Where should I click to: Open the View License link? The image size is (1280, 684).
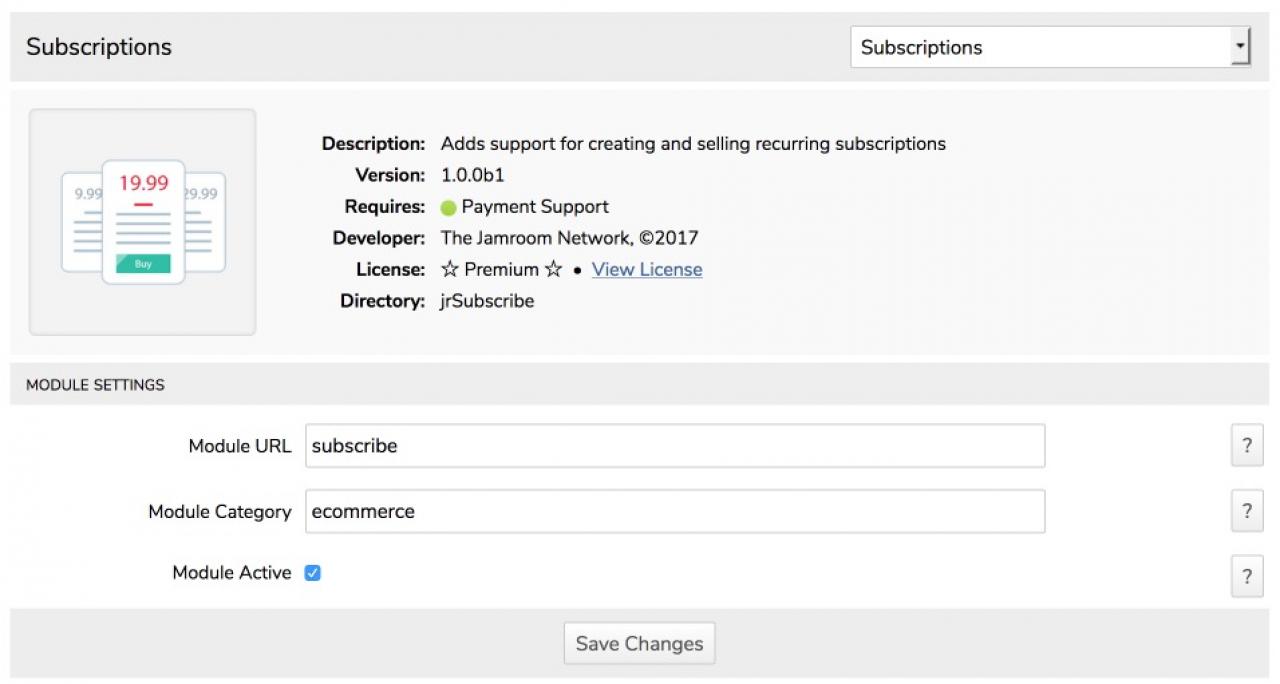[x=647, y=269]
